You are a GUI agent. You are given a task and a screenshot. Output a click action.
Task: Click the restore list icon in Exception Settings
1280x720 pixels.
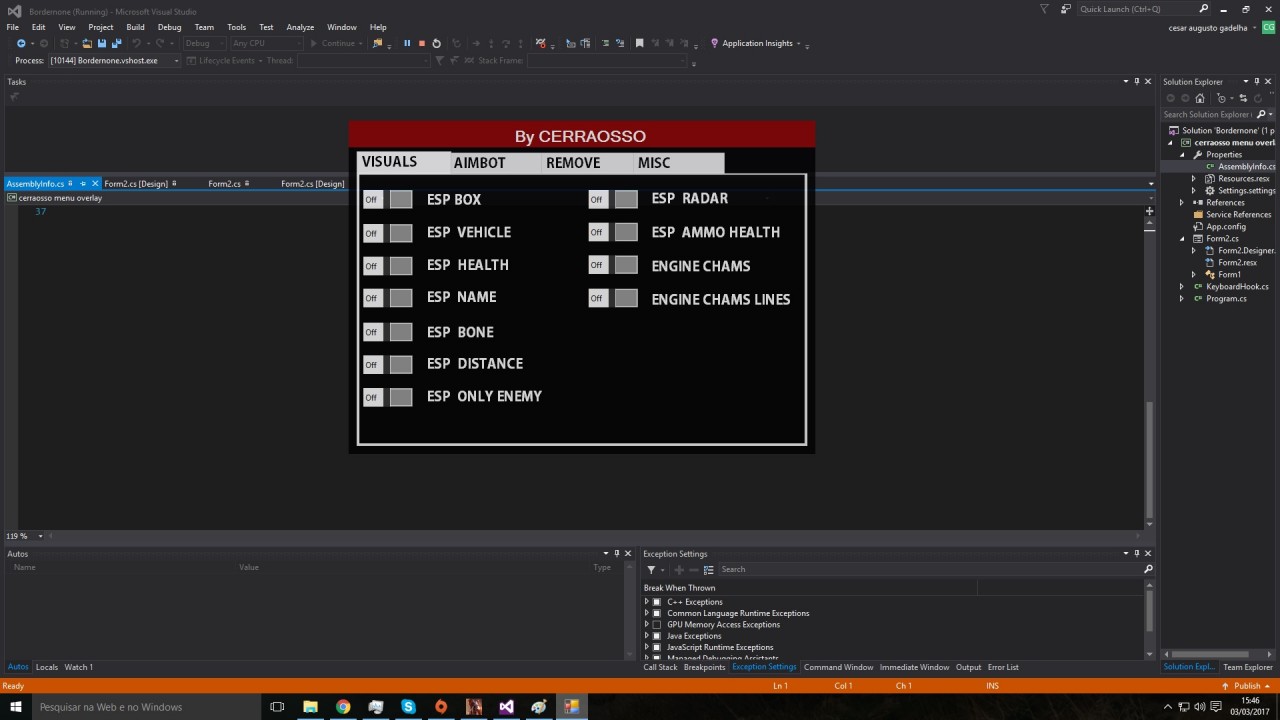(x=708, y=569)
